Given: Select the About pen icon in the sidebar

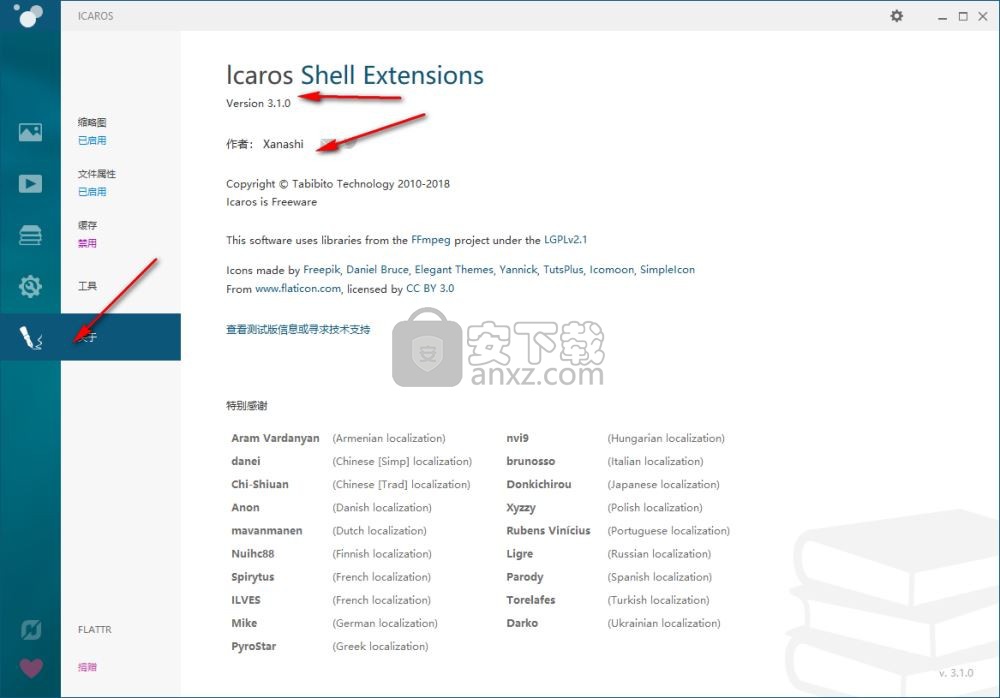Looking at the screenshot, I should coord(30,338).
